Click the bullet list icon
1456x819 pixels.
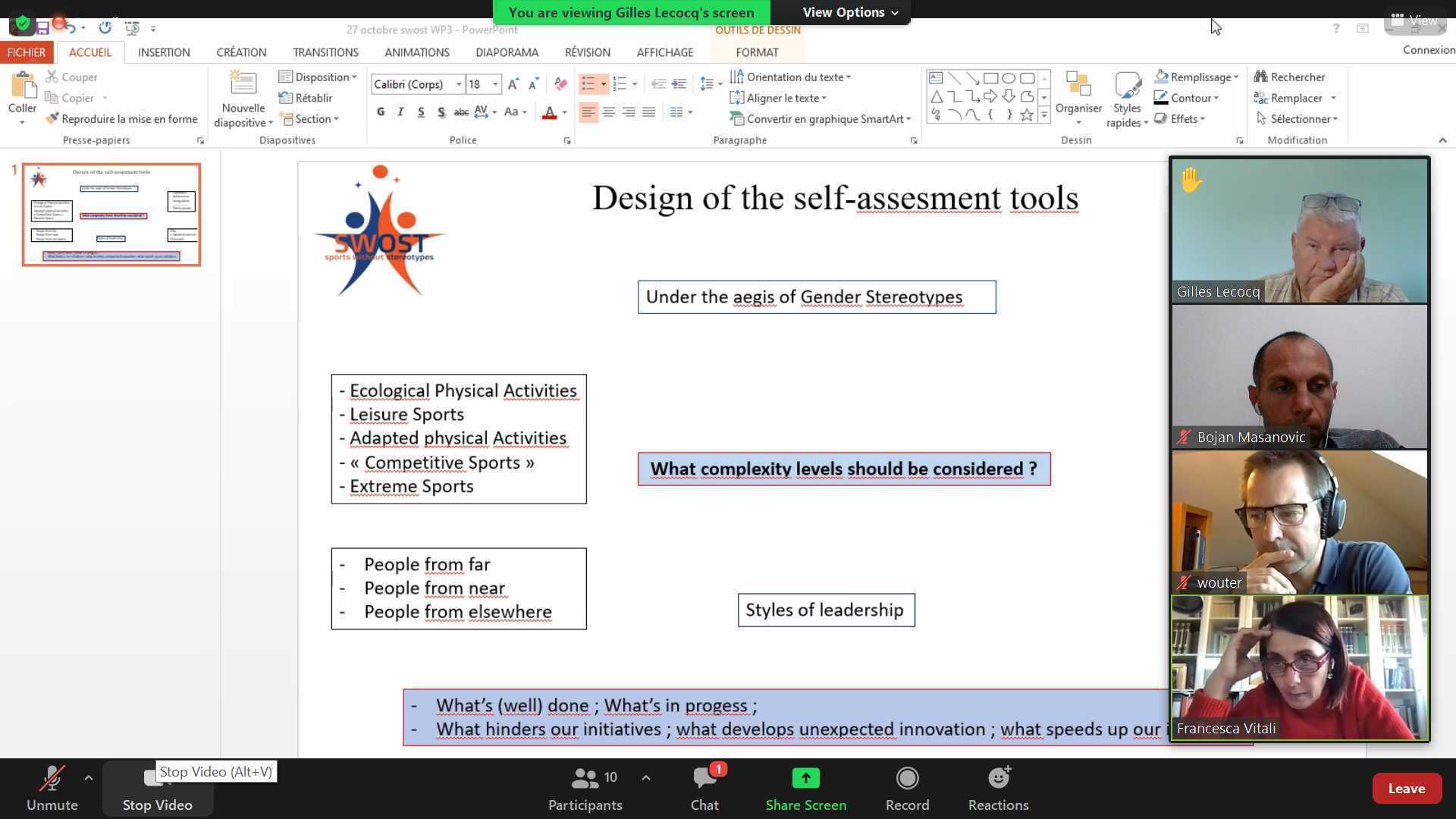point(588,83)
